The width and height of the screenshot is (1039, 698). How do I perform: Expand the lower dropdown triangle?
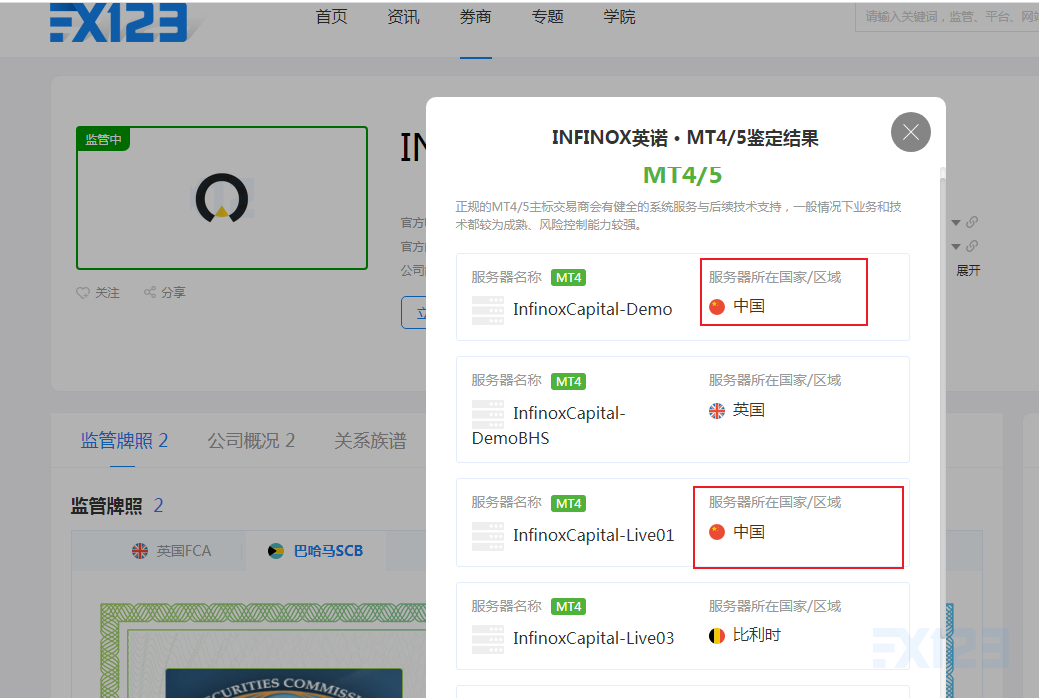coord(956,247)
